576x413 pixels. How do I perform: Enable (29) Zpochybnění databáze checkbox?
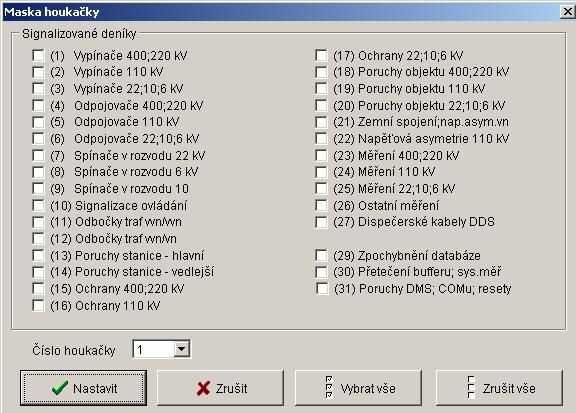click(x=321, y=255)
